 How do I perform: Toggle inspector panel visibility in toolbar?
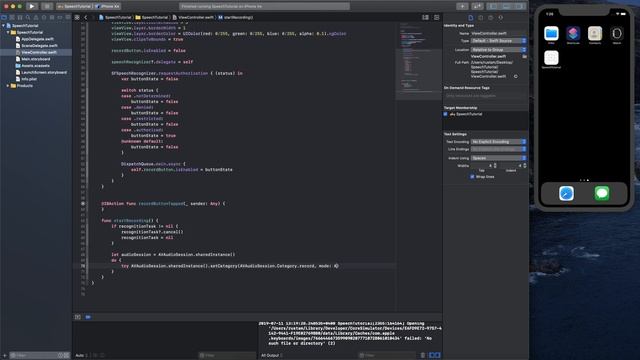519,7
